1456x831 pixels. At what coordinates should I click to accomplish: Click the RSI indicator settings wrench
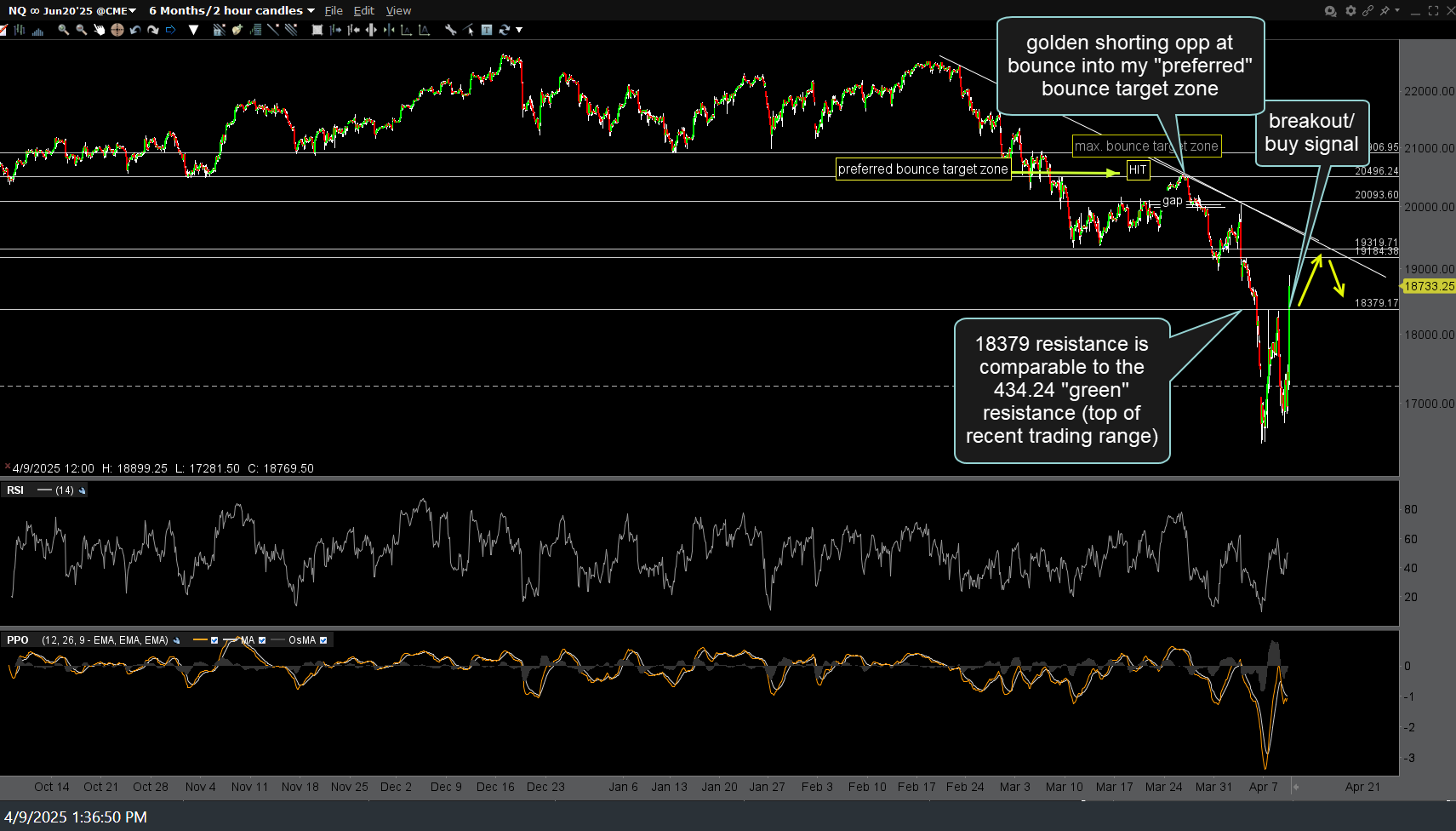(x=83, y=490)
